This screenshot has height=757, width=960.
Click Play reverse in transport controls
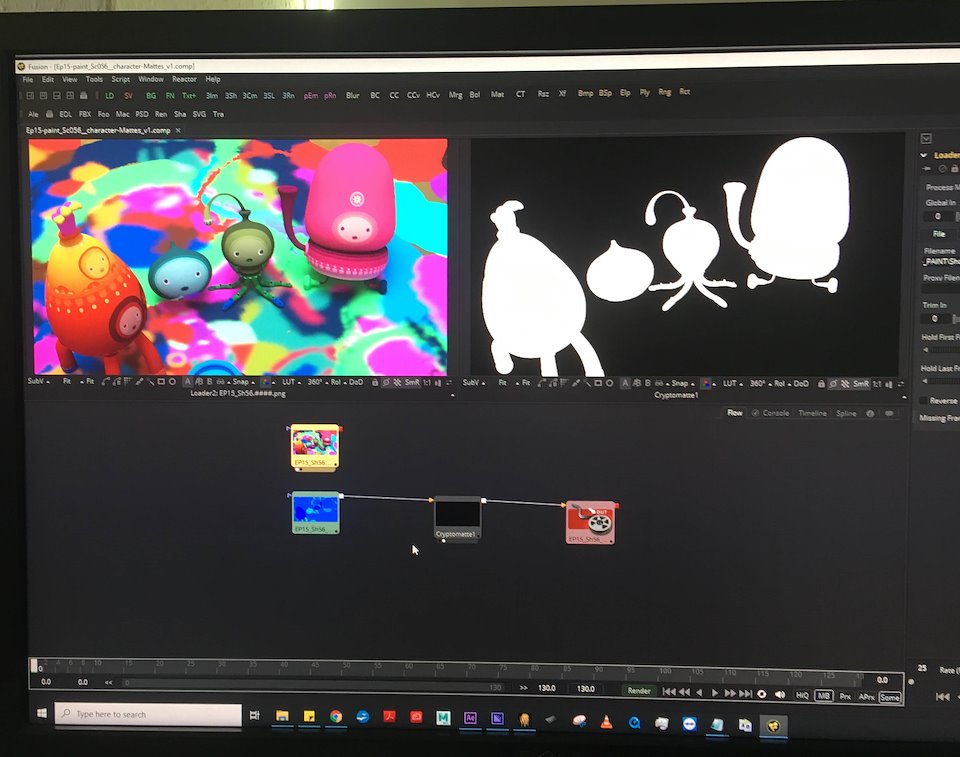pyautogui.click(x=699, y=693)
